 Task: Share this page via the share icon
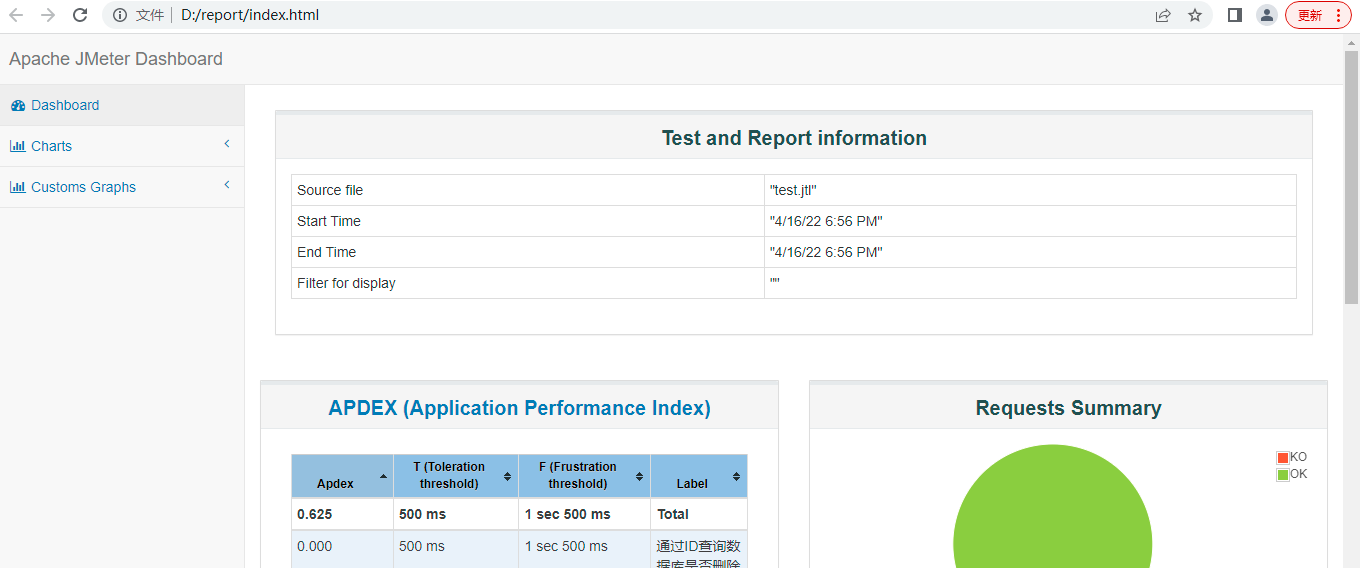tap(1163, 15)
